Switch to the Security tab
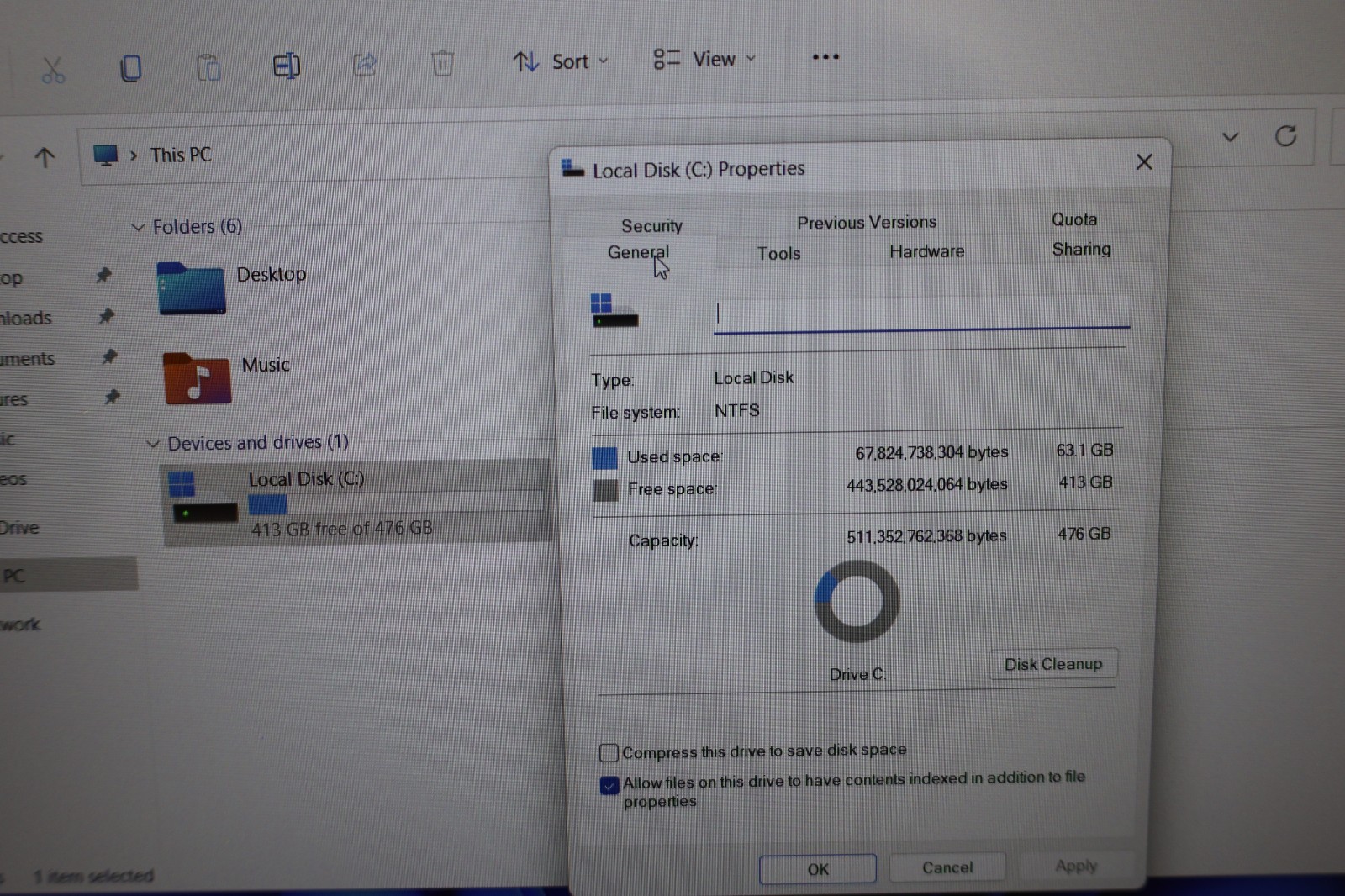Viewport: 1345px width, 896px height. point(651,225)
